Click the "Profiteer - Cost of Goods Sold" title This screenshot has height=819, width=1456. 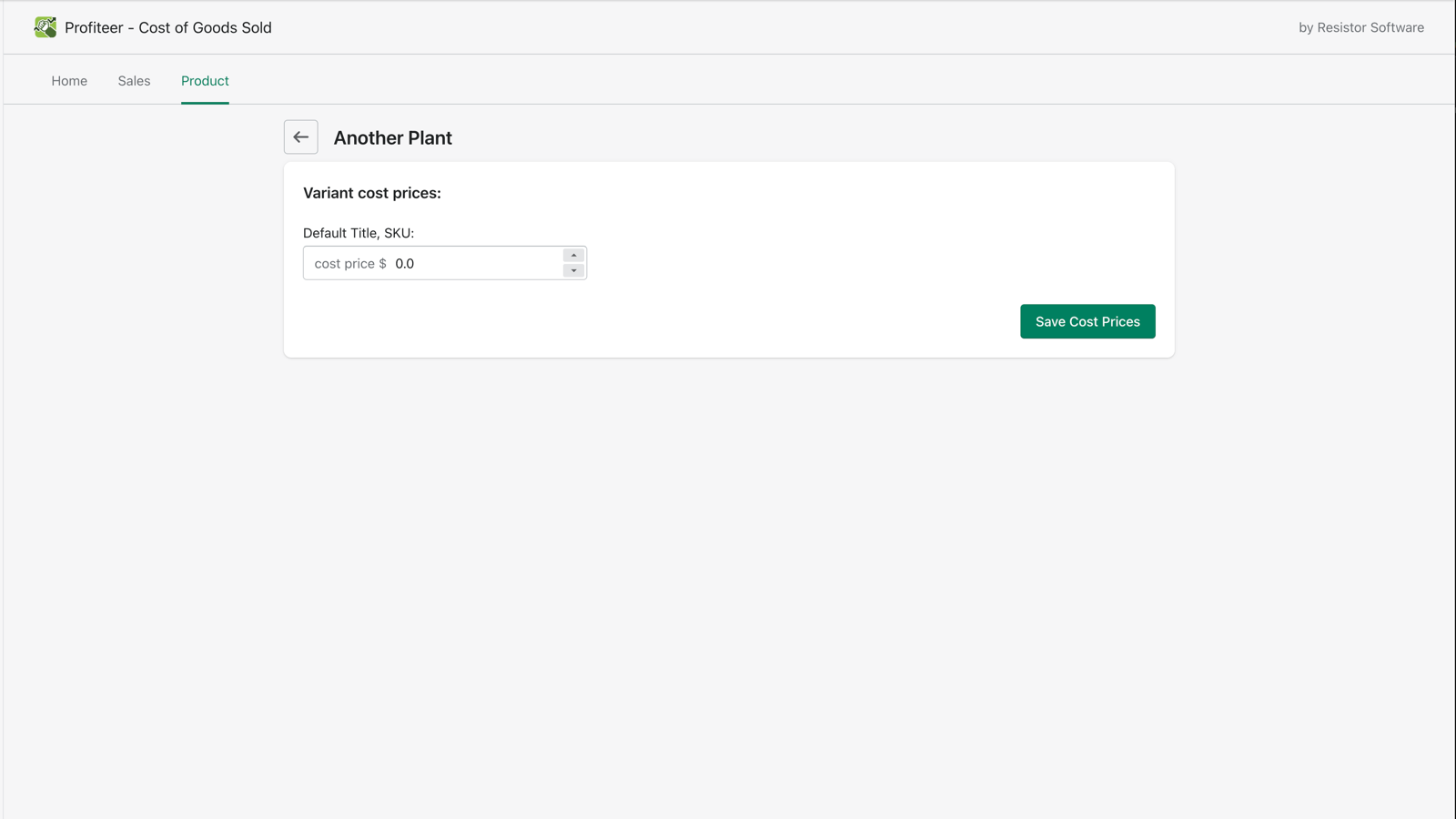click(x=168, y=27)
